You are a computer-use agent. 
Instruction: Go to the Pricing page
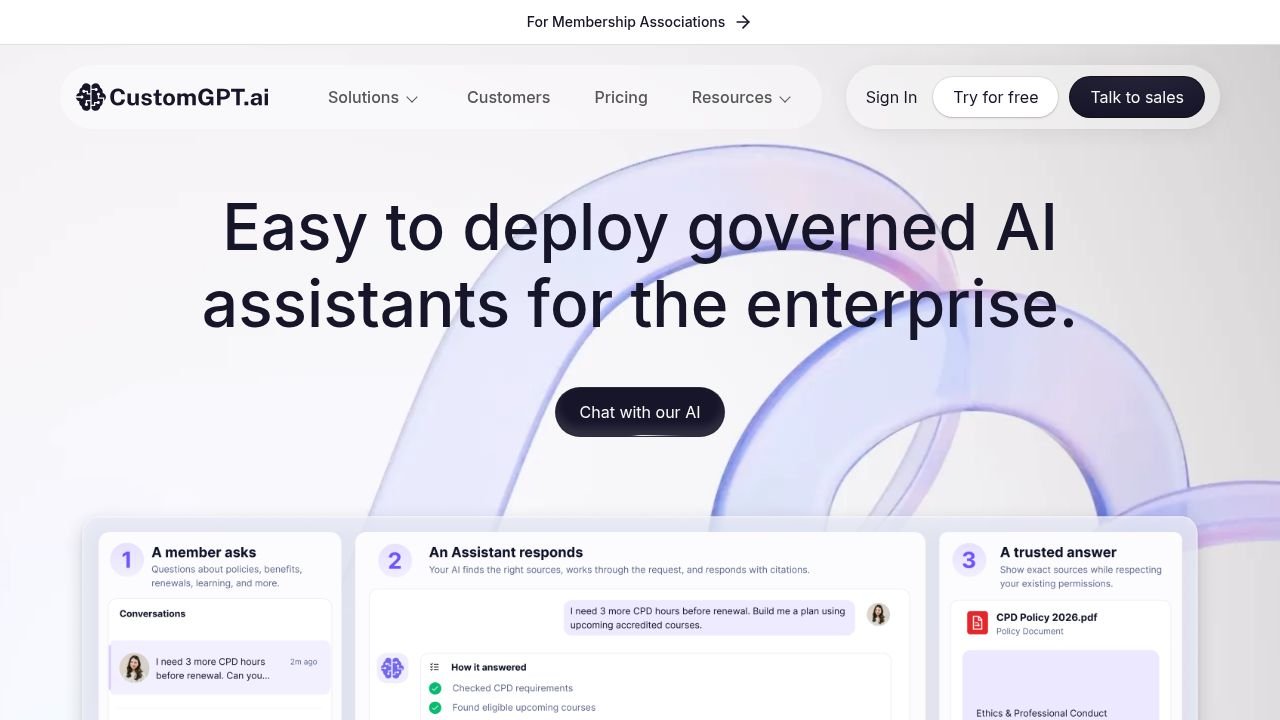(621, 97)
